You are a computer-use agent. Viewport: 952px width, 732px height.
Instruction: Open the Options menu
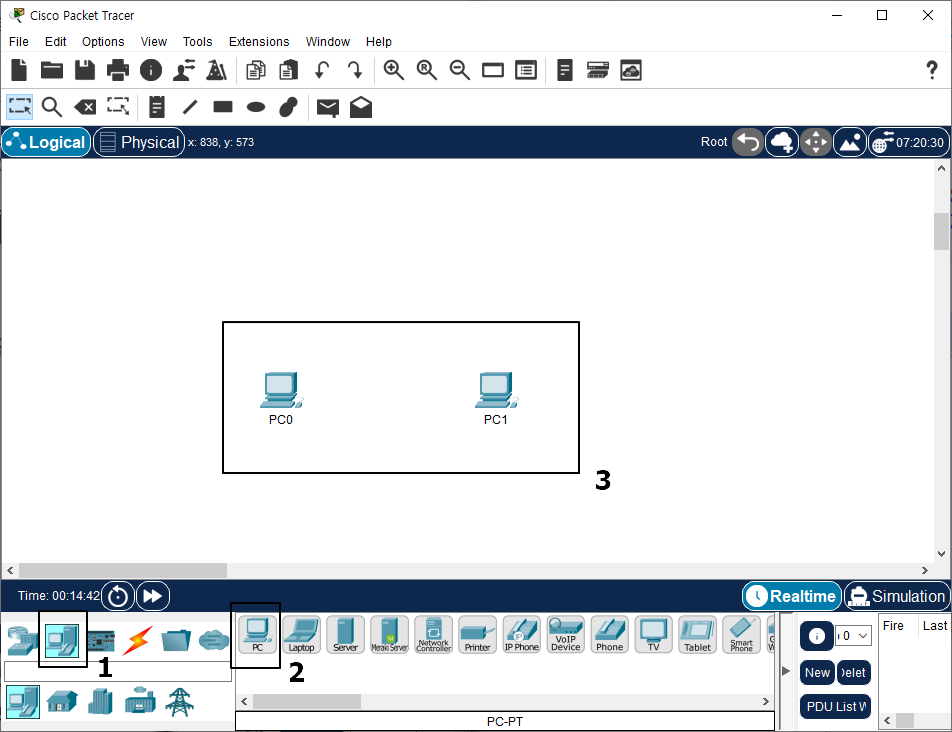point(103,41)
